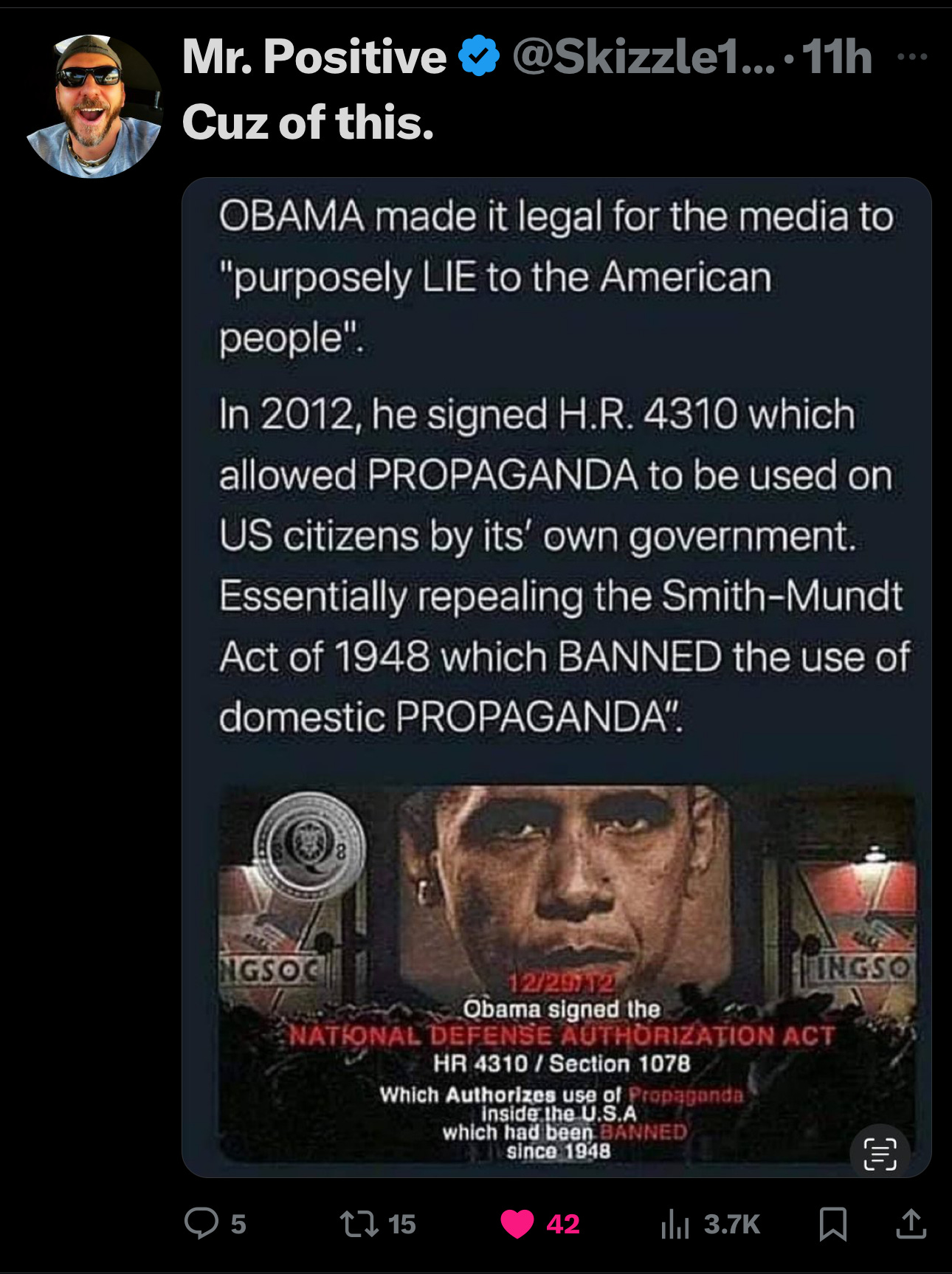This screenshot has height=1274, width=952.
Task: Open the @Skizzle1 handle link
Action: tap(644, 57)
